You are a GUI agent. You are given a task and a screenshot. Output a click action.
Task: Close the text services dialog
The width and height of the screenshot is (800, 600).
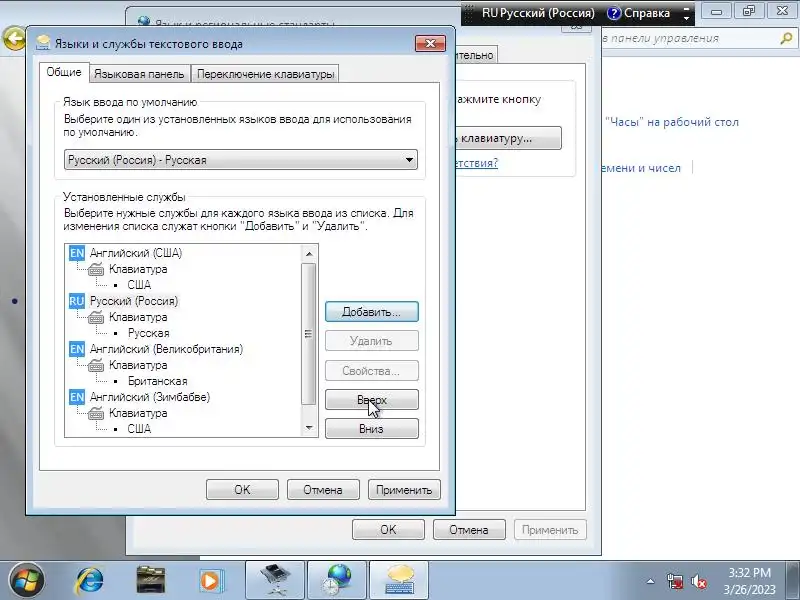[x=430, y=43]
